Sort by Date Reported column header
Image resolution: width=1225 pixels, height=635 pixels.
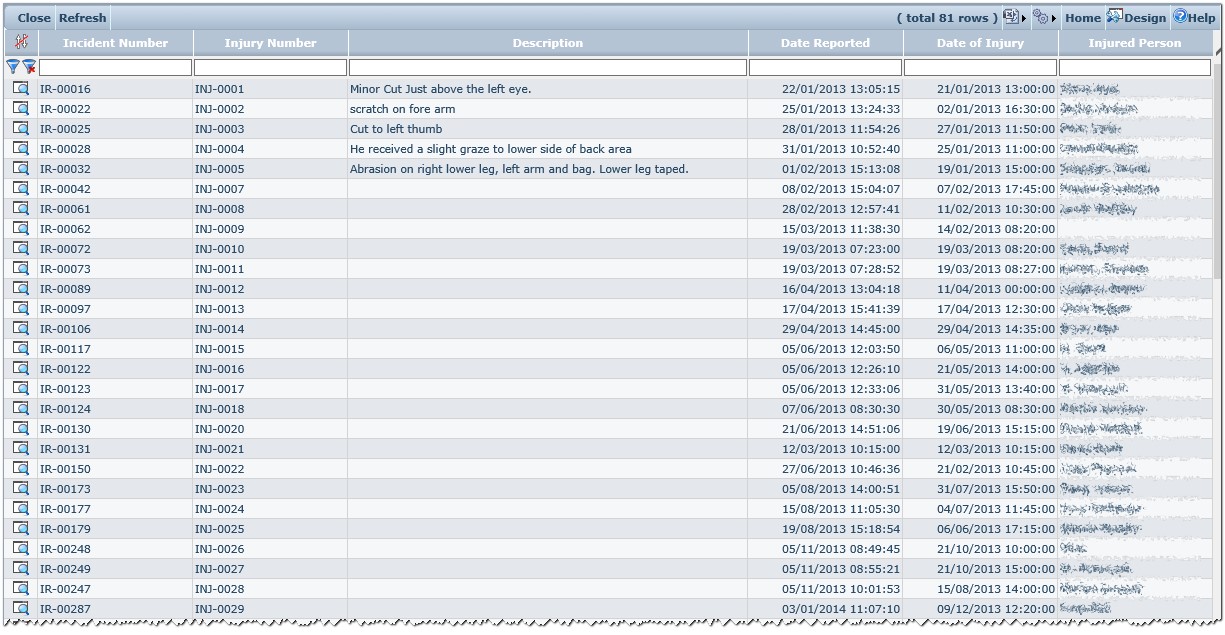(x=825, y=43)
